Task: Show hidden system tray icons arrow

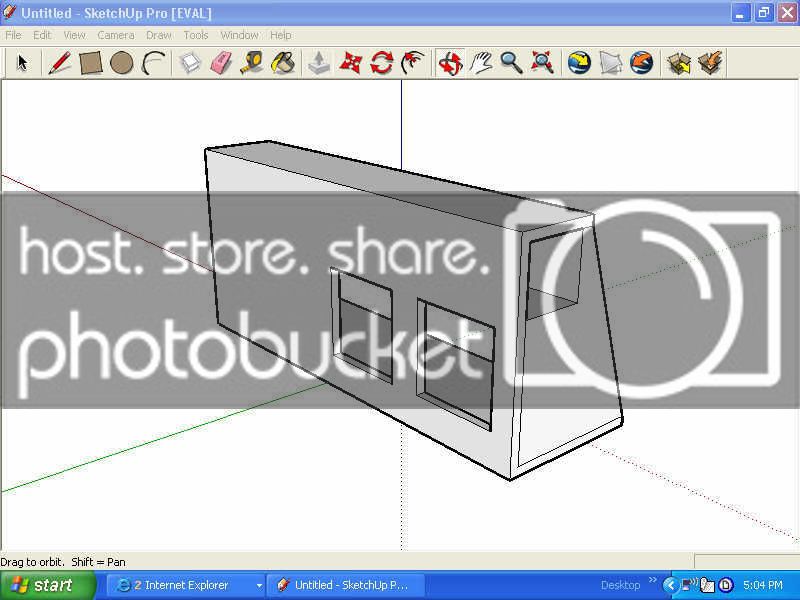Action: coord(670,585)
